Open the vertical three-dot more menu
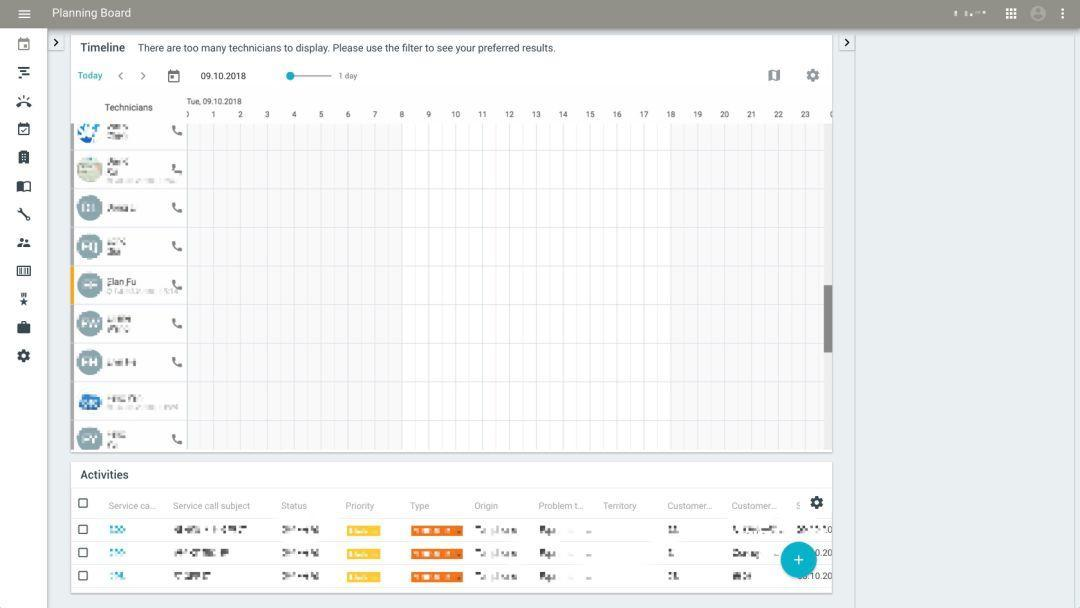 [x=1062, y=14]
